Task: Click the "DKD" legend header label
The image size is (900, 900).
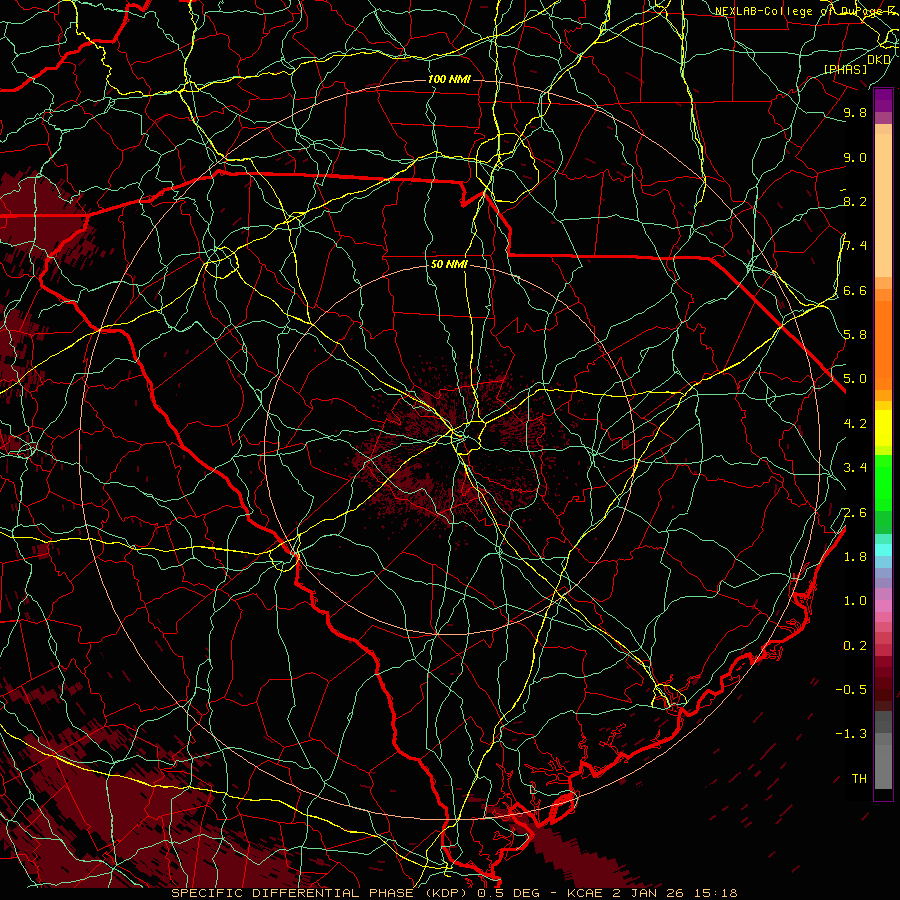Action: (x=879, y=59)
